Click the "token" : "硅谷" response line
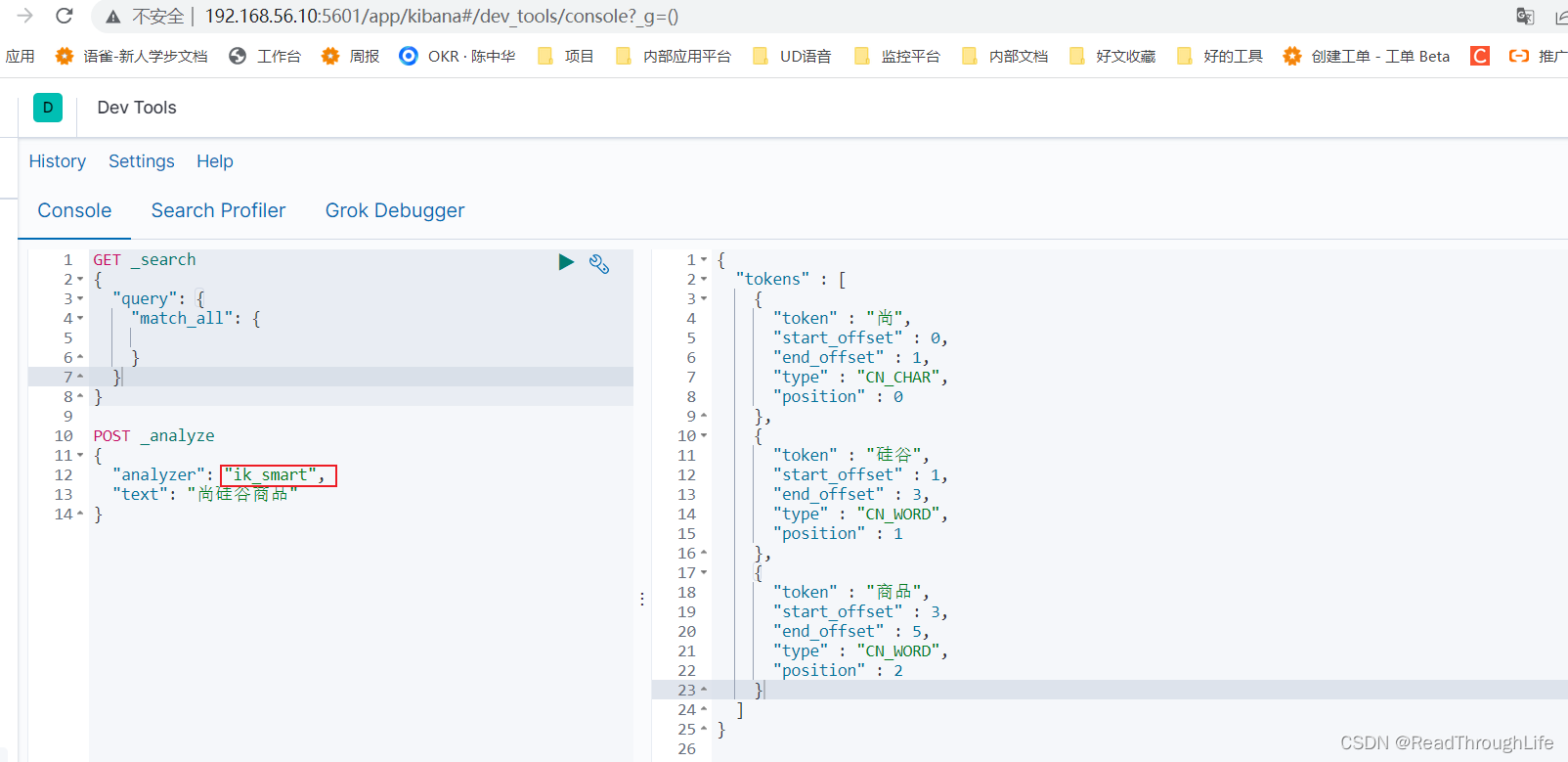1568x762 pixels. (x=851, y=455)
